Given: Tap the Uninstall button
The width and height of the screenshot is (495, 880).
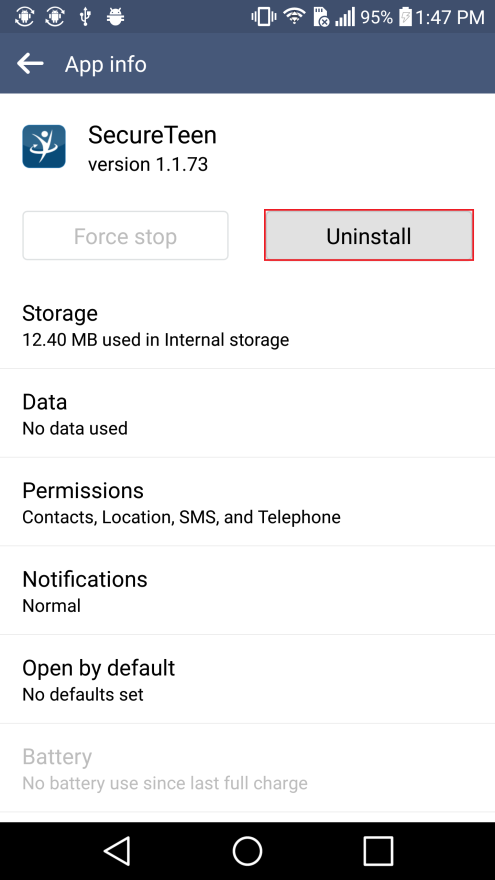Looking at the screenshot, I should pos(369,235).
